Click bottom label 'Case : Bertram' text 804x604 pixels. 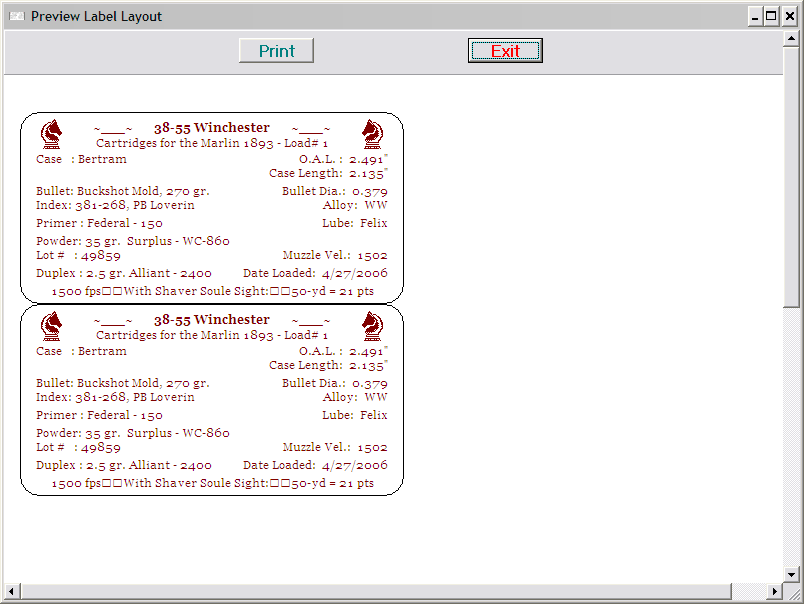[x=81, y=351]
